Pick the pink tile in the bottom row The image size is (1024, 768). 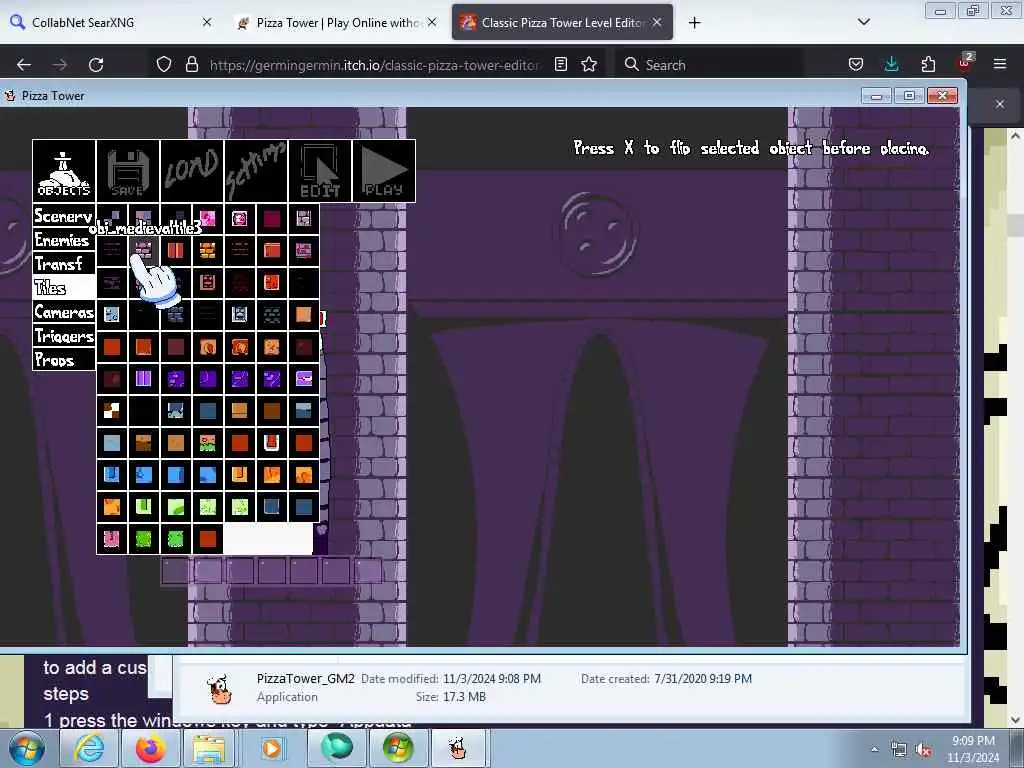point(112,539)
